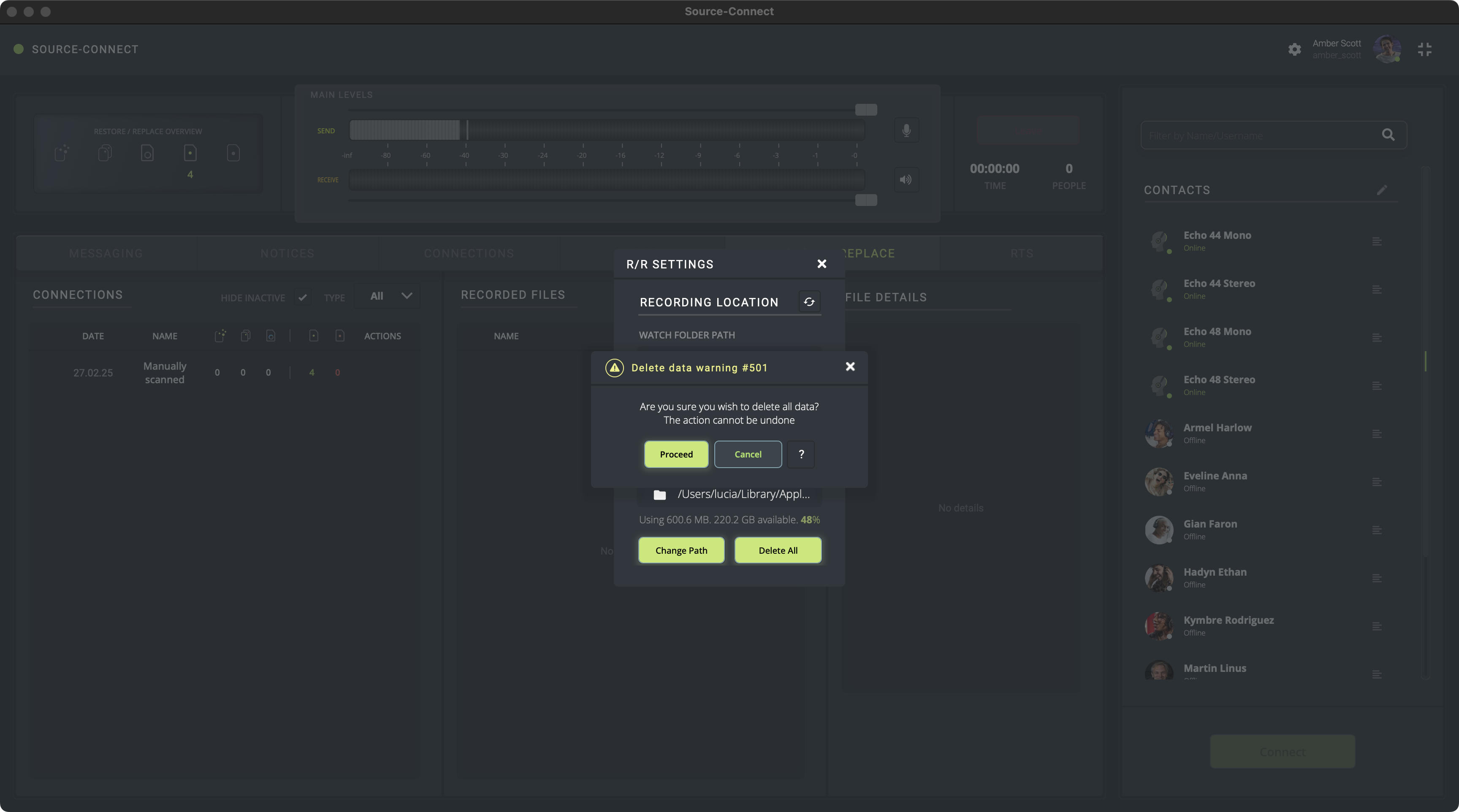Click the question mark help button
This screenshot has height=812, width=1459.
click(x=801, y=454)
